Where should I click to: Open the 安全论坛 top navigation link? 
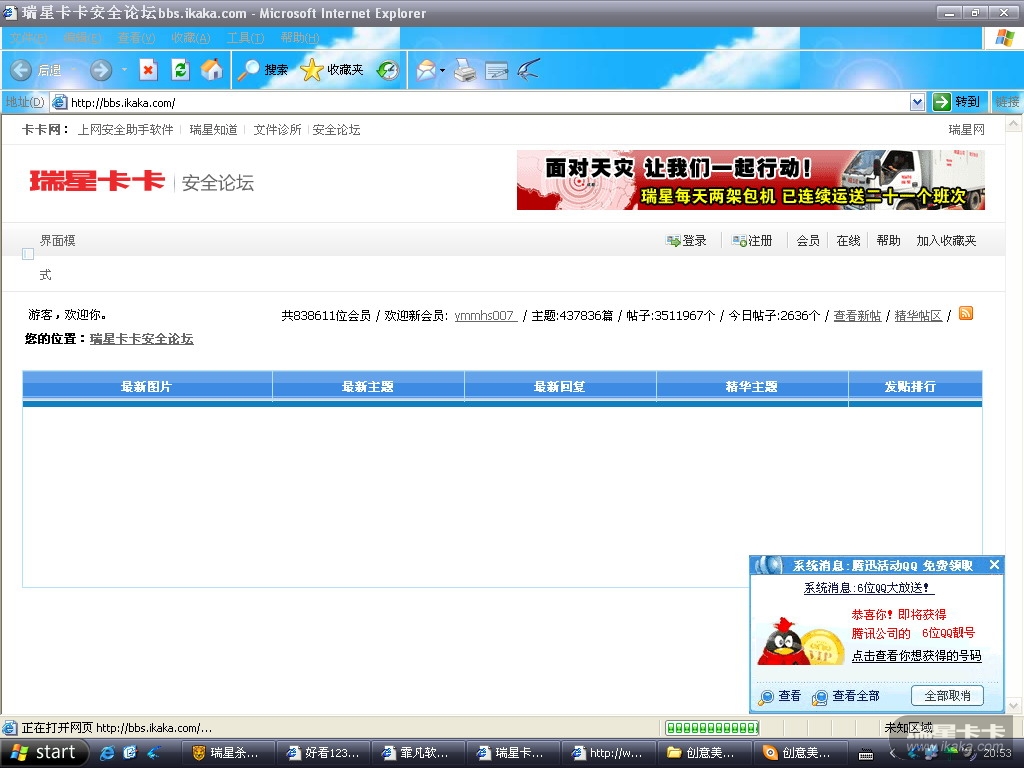336,130
